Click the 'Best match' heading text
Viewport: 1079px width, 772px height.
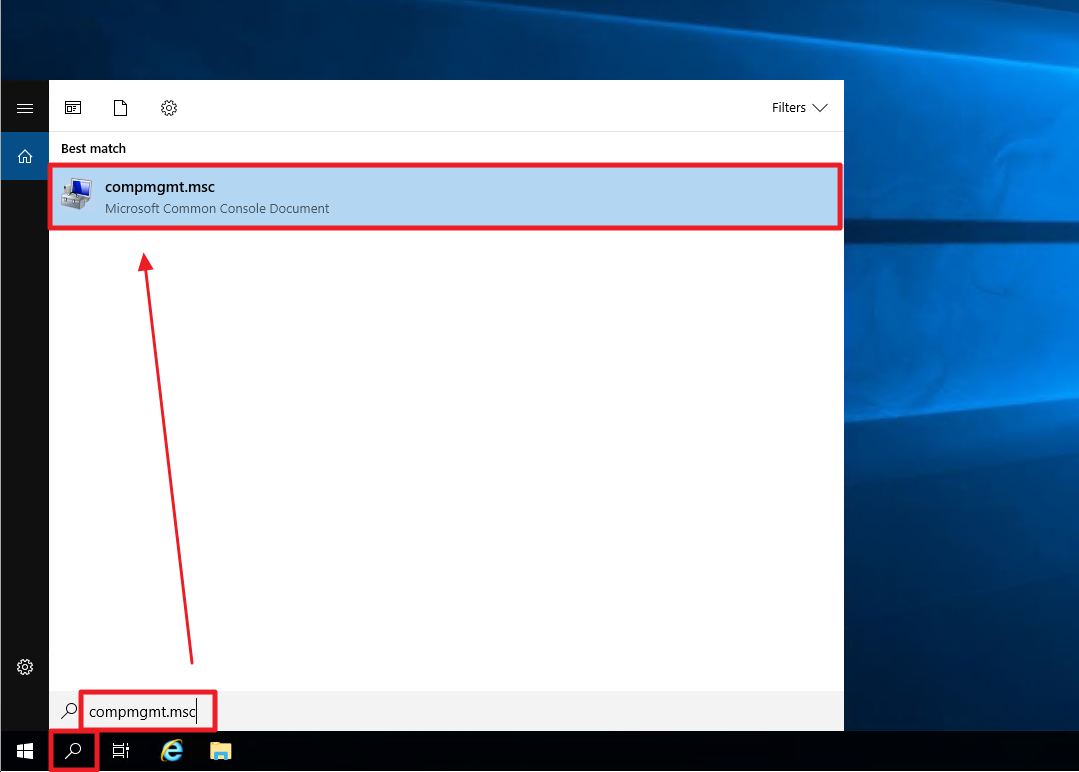click(94, 149)
